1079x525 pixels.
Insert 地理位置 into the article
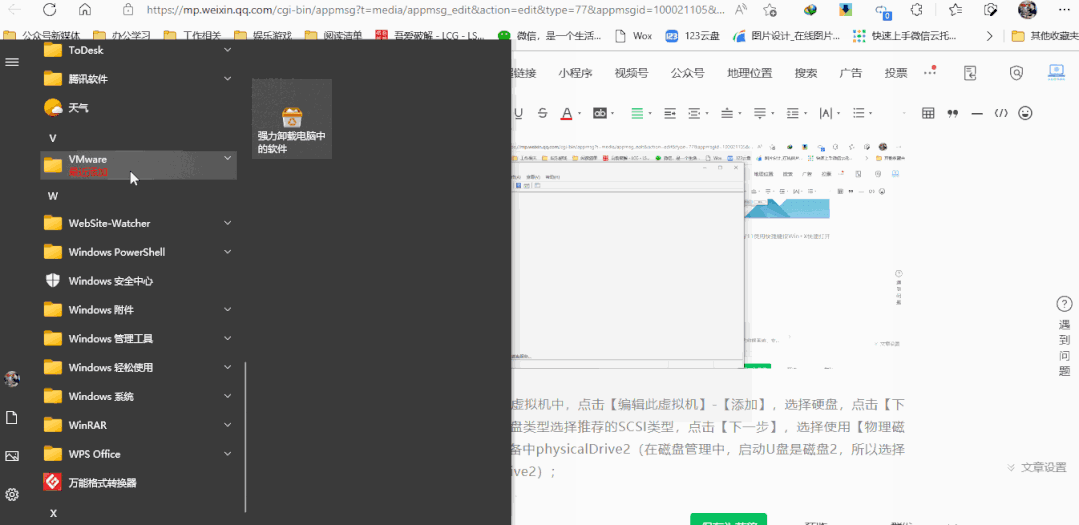(749, 73)
